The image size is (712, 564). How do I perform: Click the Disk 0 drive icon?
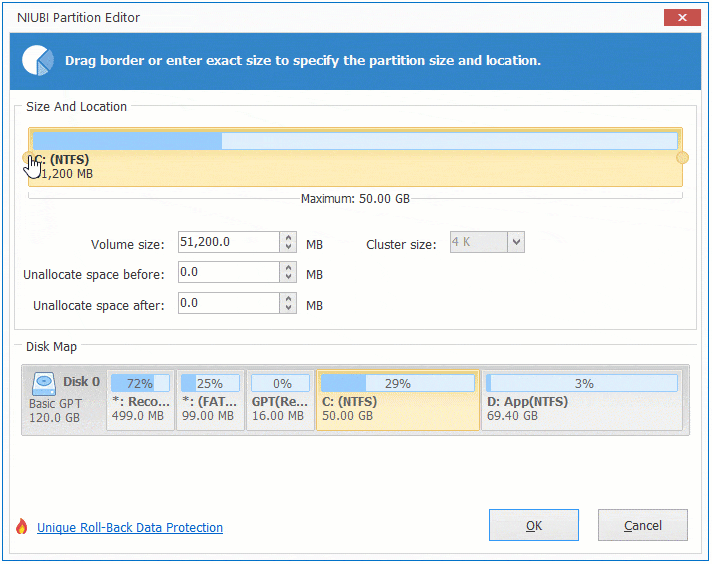44,384
